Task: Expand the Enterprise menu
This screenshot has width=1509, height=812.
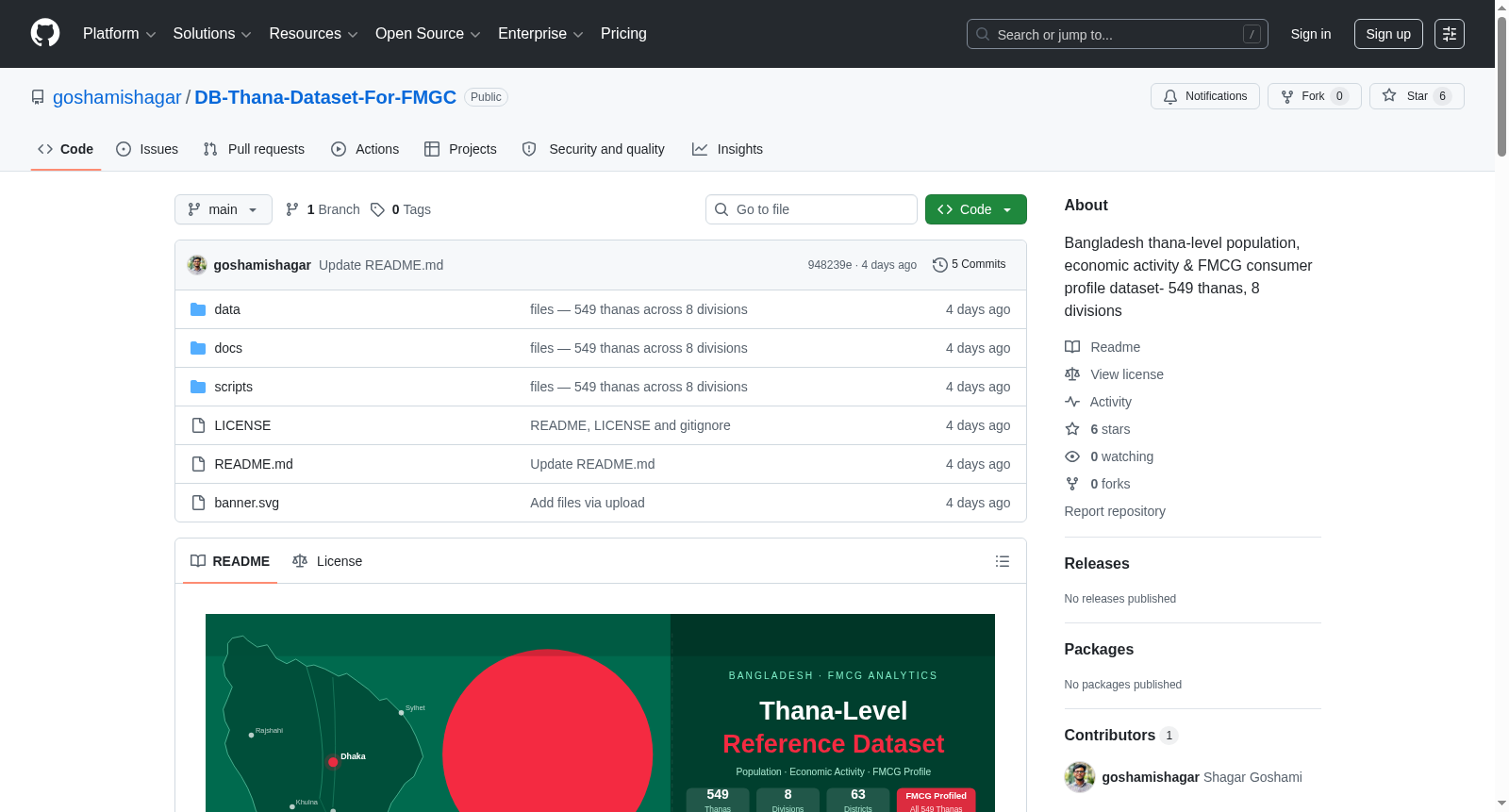Action: point(540,34)
